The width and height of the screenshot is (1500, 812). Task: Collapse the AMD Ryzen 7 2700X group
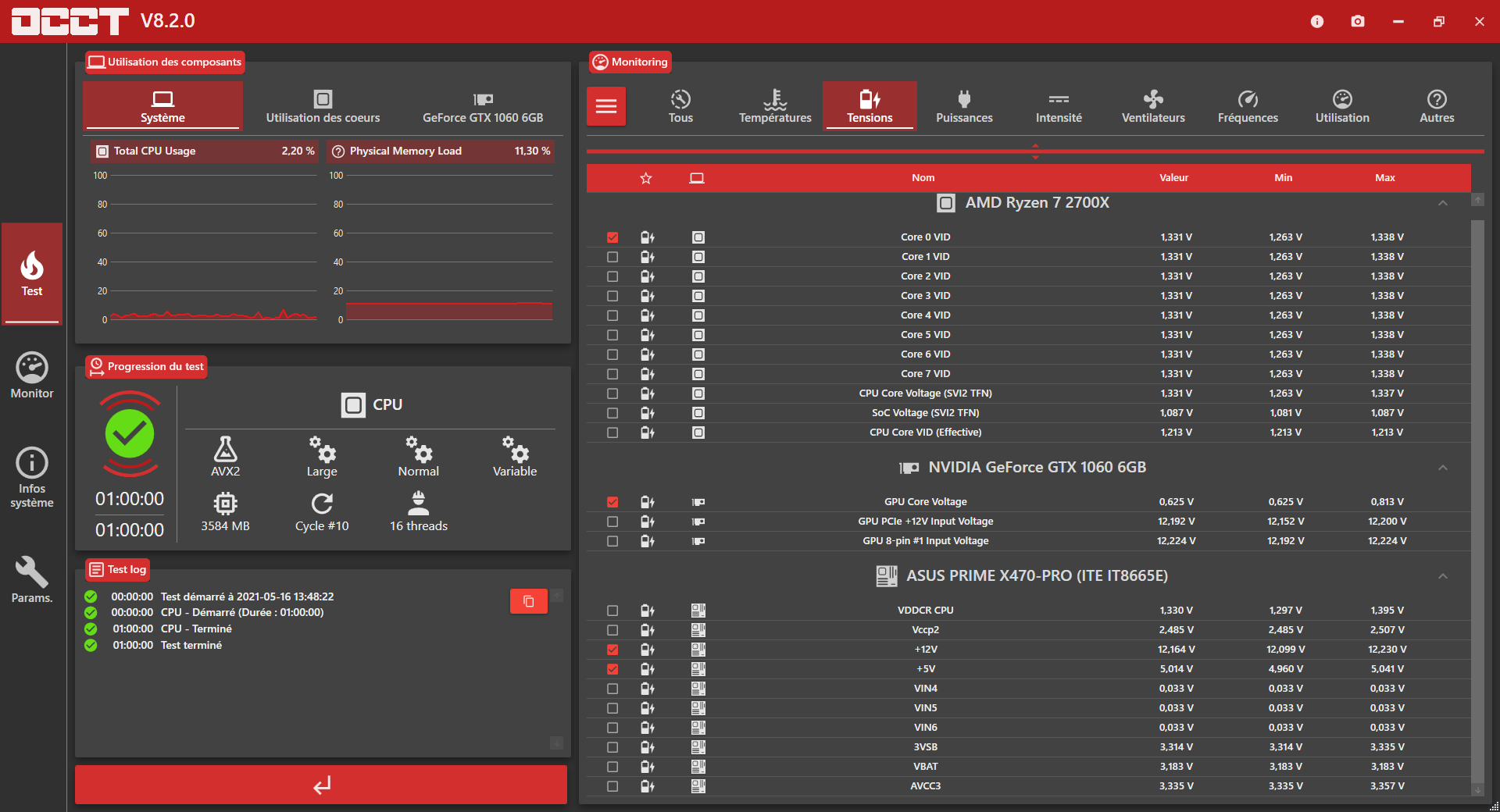[1443, 203]
